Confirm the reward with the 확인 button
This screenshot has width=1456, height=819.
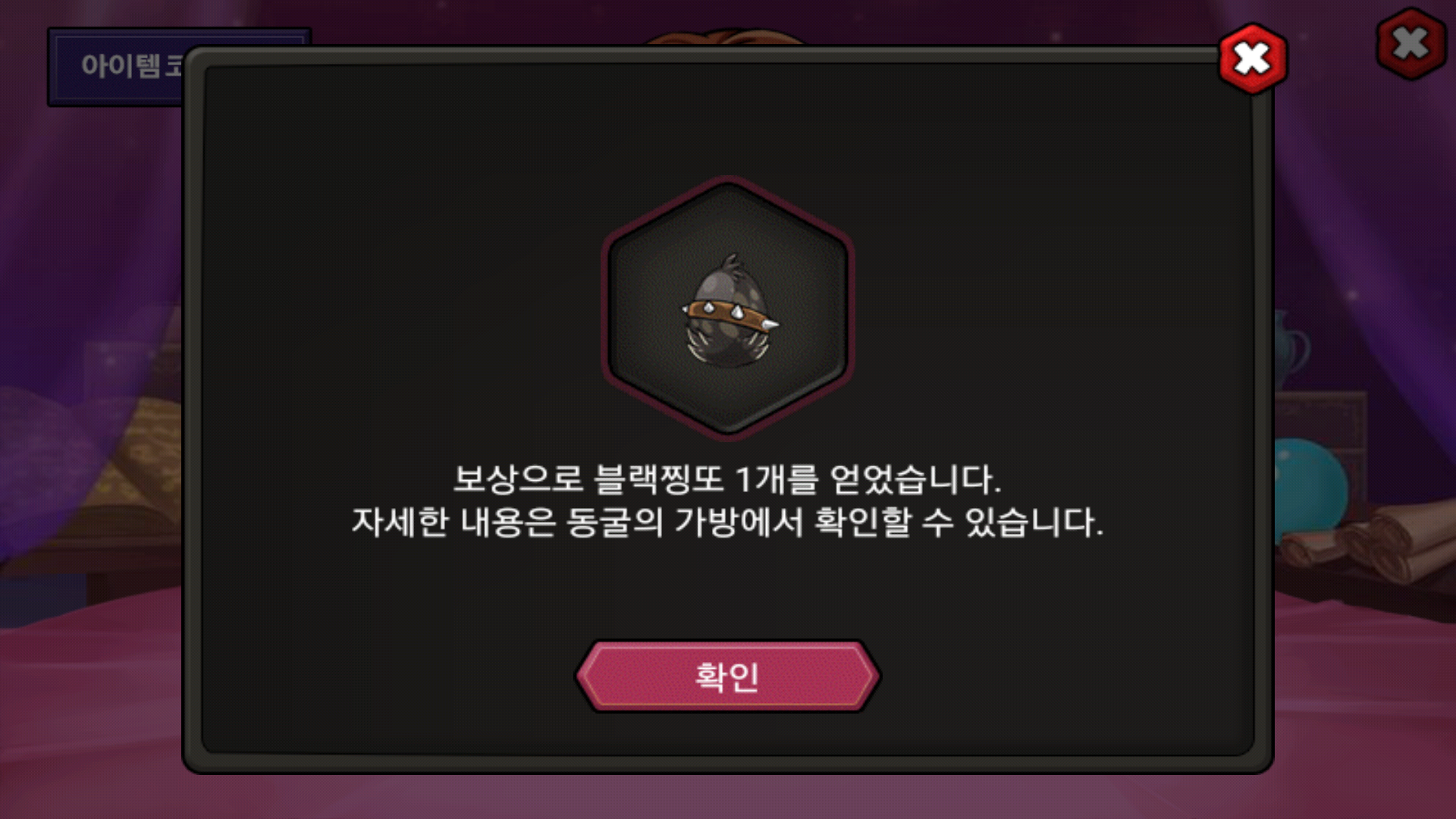[x=727, y=676]
